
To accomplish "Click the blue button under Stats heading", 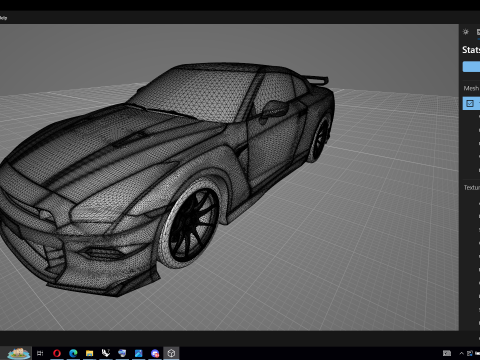I will [471, 66].
